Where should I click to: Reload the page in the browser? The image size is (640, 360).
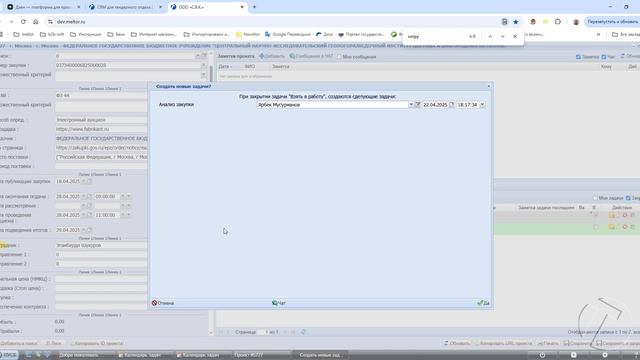tap(23, 22)
